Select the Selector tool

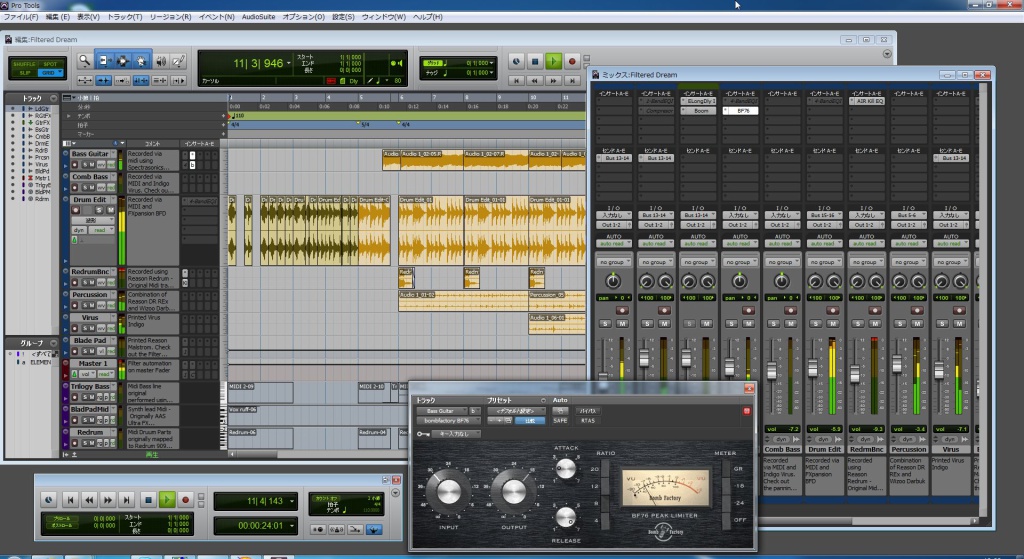[x=123, y=61]
